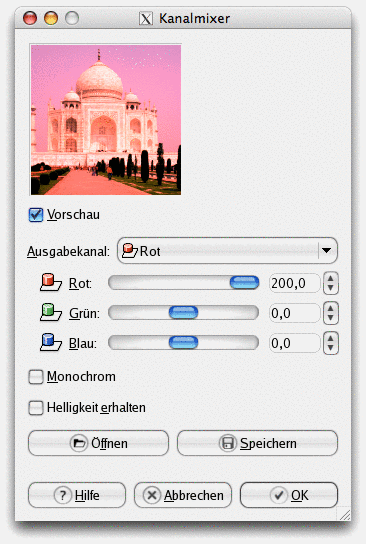Click the blue channel icon beside Blau slider

(x=51, y=342)
